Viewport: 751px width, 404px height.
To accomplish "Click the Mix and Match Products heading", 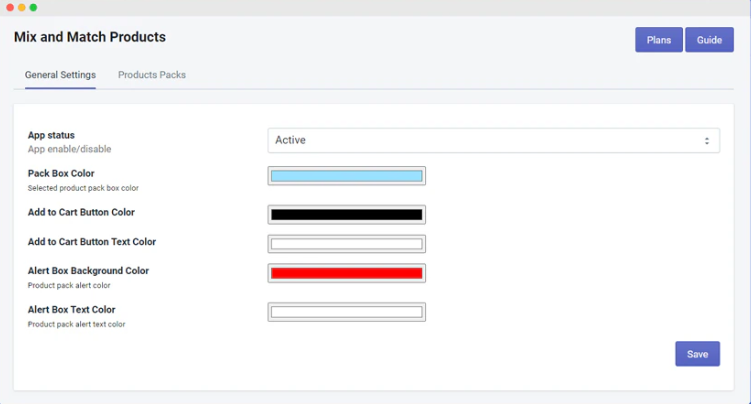I will coord(90,37).
